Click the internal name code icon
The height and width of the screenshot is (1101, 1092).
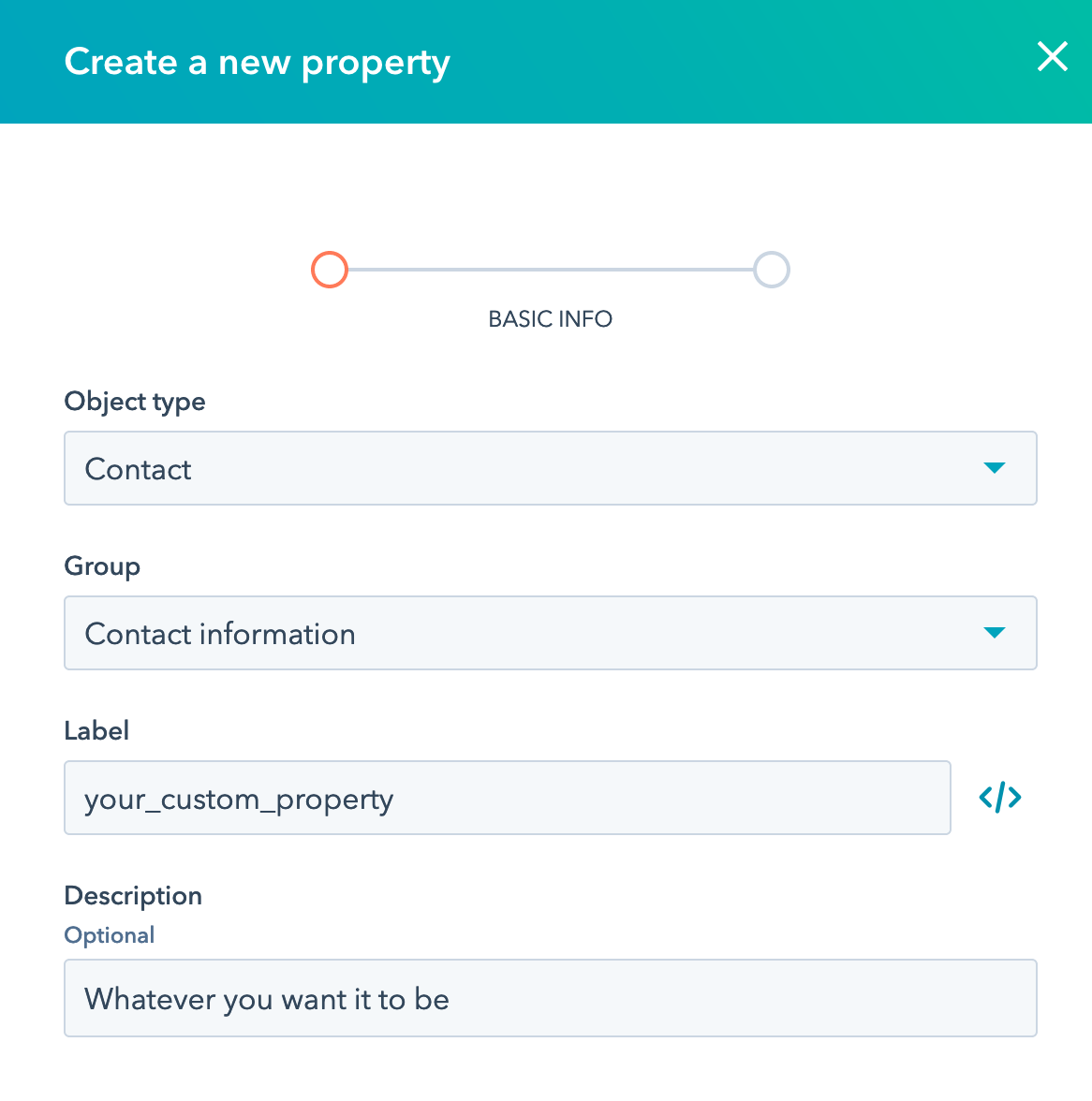tap(999, 798)
